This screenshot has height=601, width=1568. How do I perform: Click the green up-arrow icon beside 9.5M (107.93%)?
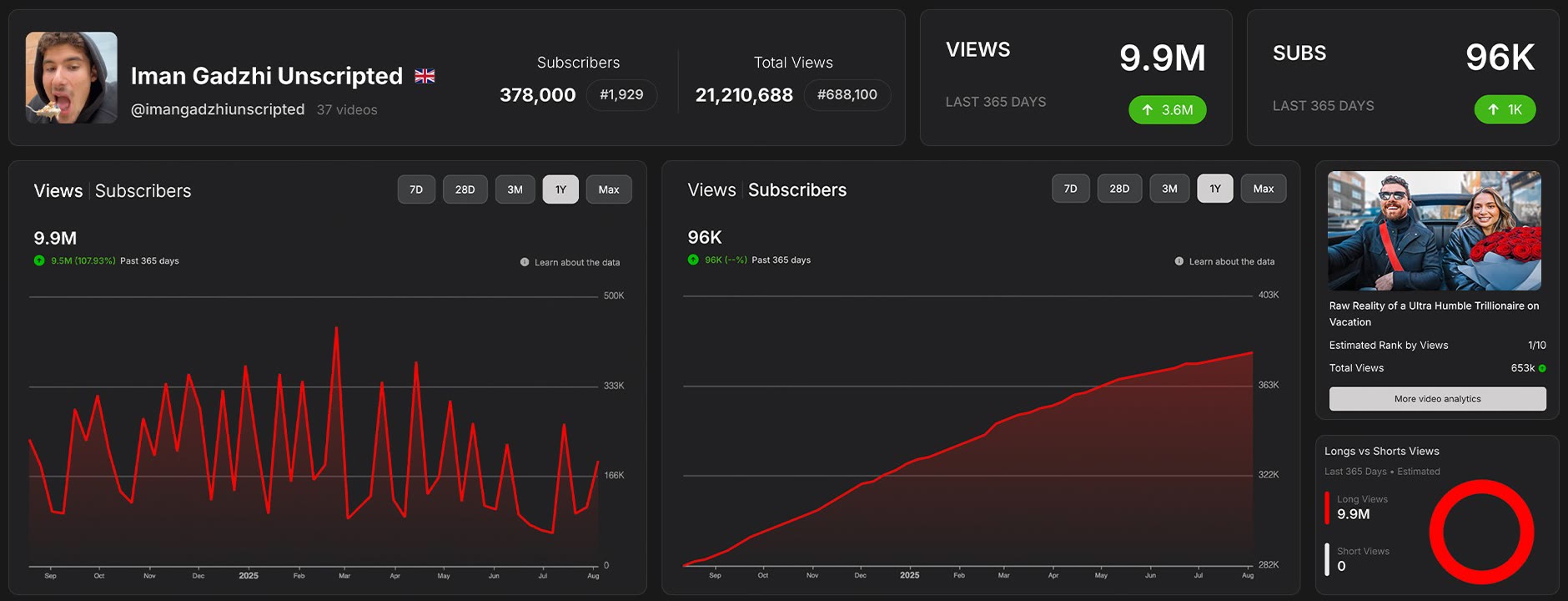[39, 260]
